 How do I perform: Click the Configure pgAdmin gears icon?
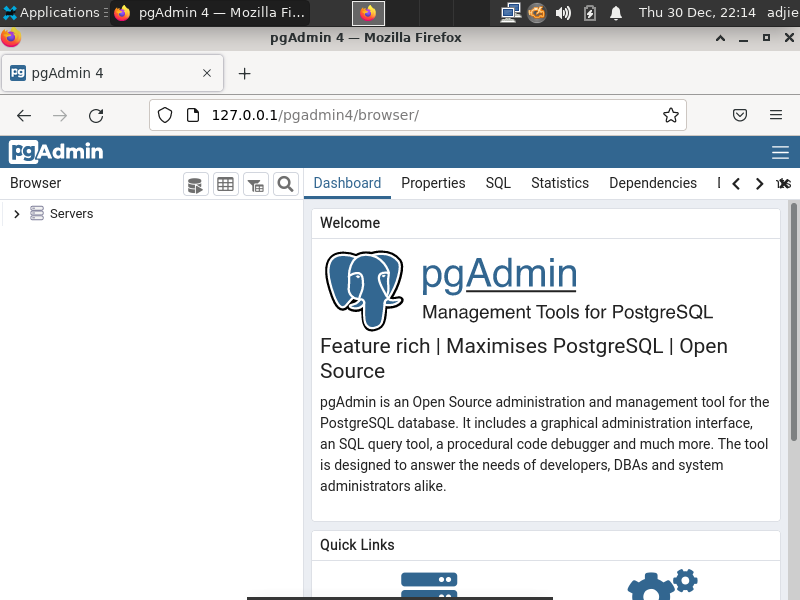coord(662,585)
